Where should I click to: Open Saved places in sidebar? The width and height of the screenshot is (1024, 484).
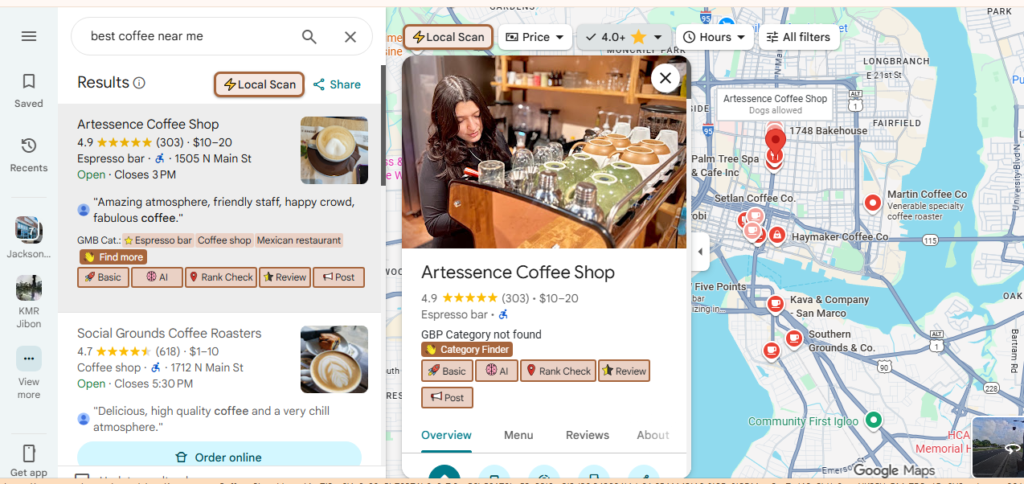click(x=29, y=90)
